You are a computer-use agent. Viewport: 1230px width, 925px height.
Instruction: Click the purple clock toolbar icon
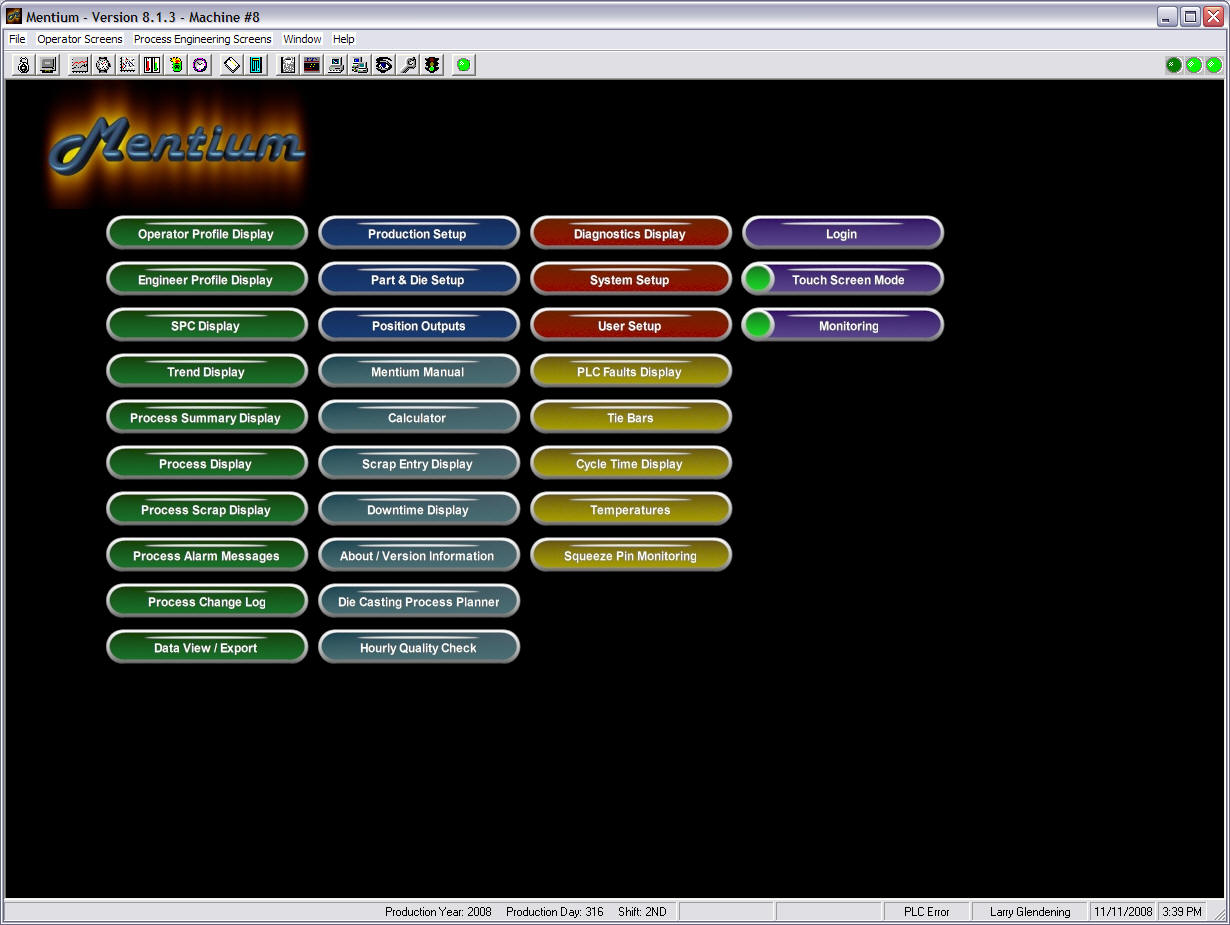(200, 65)
